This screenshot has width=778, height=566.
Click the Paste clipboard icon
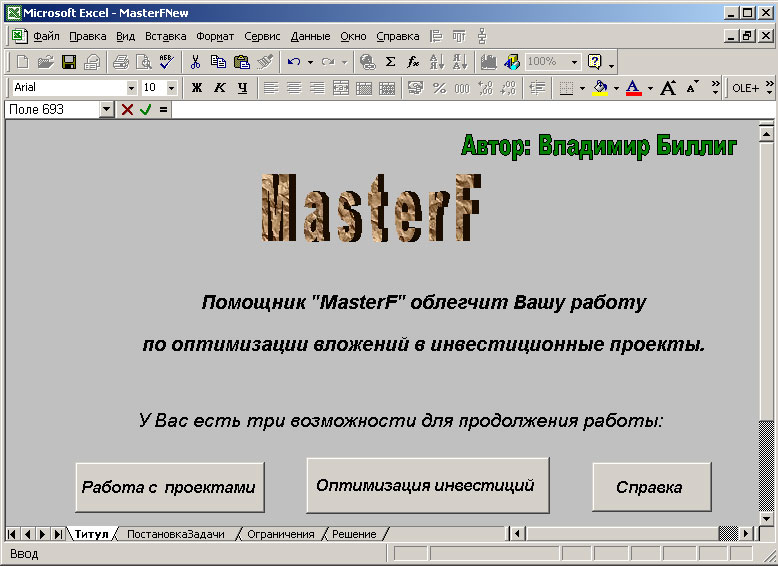pos(241,62)
